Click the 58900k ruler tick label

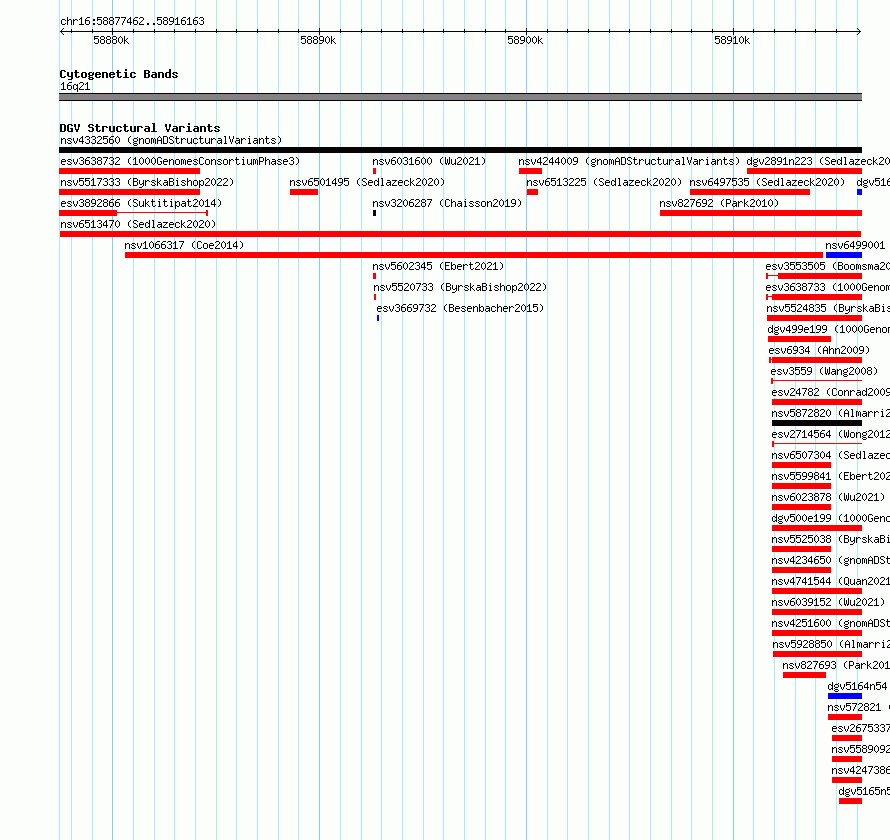[525, 40]
